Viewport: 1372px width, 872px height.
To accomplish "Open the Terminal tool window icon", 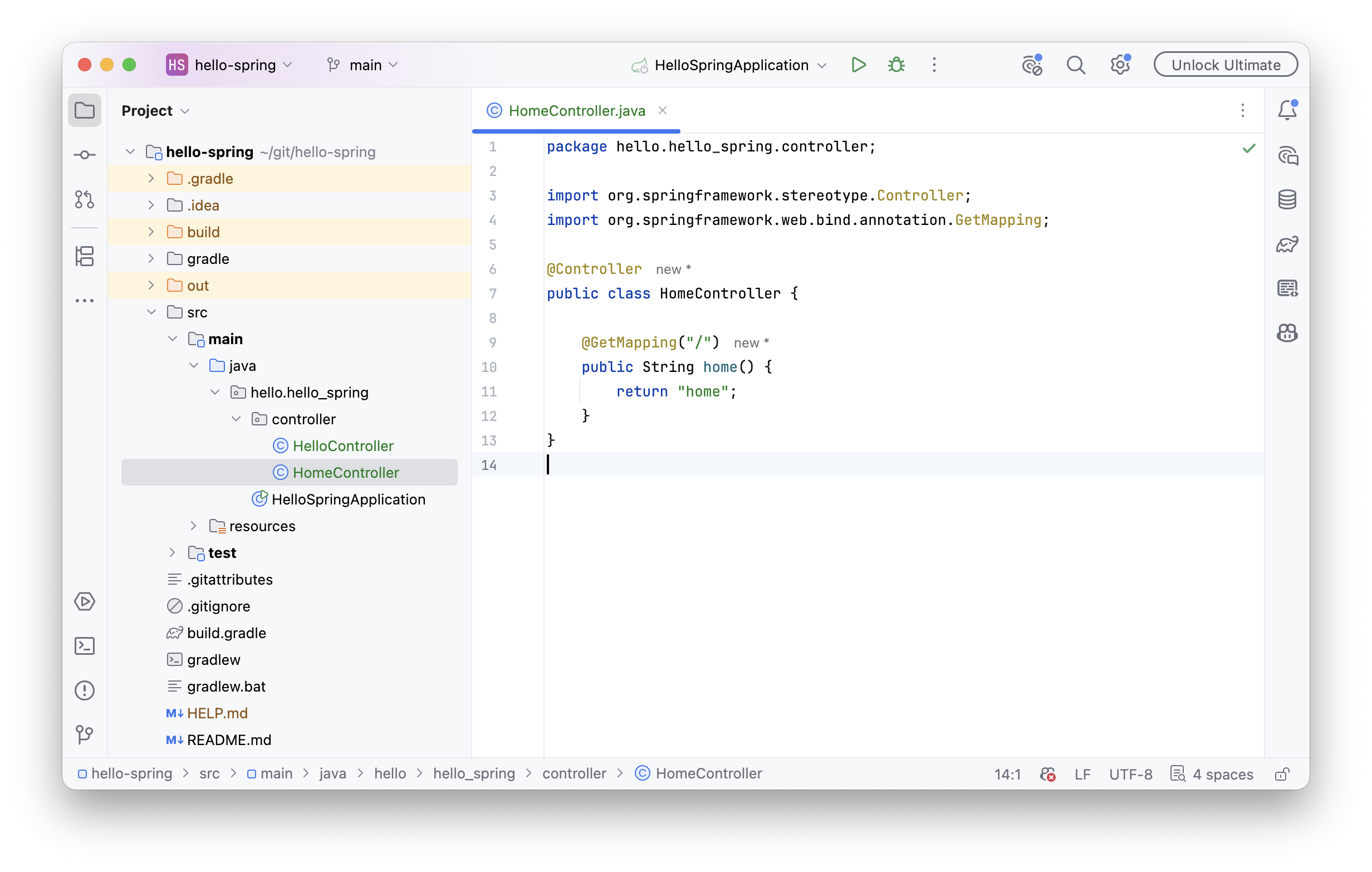I will (84, 646).
